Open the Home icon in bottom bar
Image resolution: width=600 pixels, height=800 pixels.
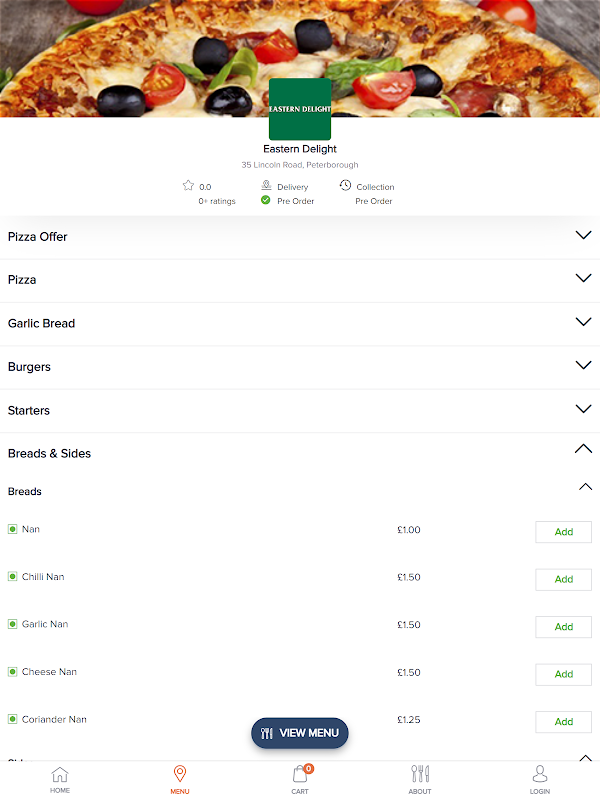[60, 775]
